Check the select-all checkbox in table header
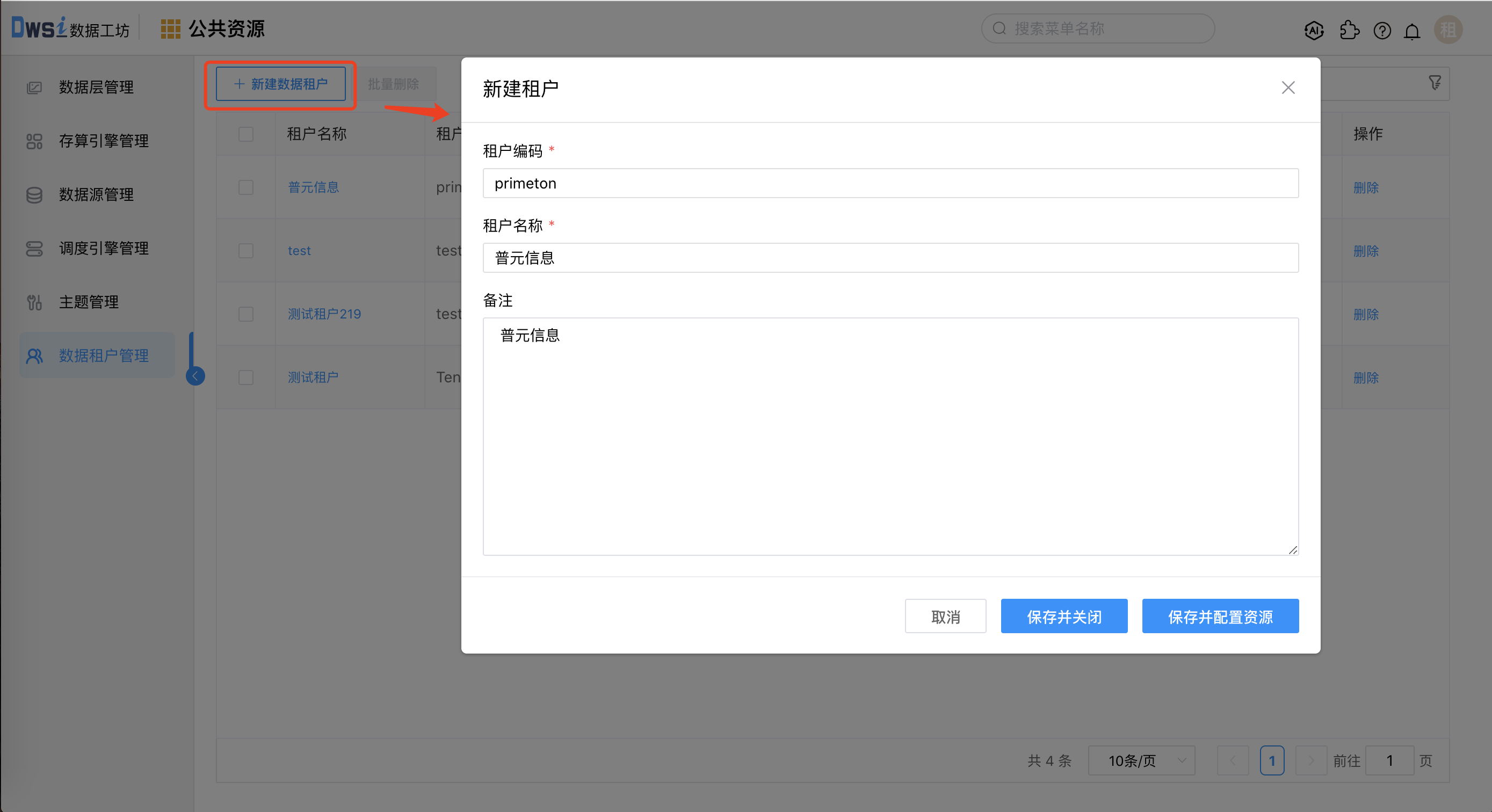This screenshot has height=812, width=1492. point(245,134)
